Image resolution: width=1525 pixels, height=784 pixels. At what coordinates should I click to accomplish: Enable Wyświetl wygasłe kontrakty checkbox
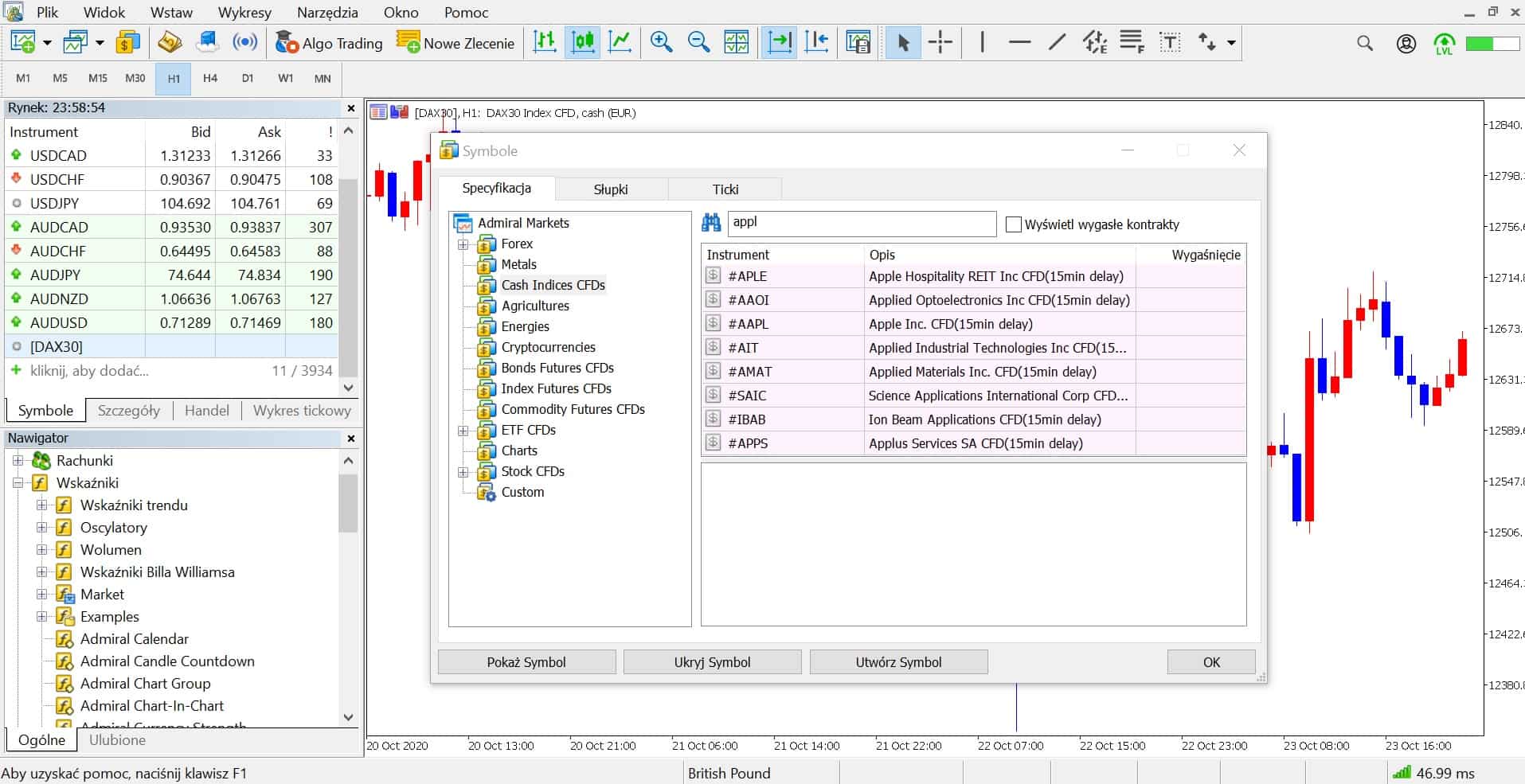click(1014, 224)
